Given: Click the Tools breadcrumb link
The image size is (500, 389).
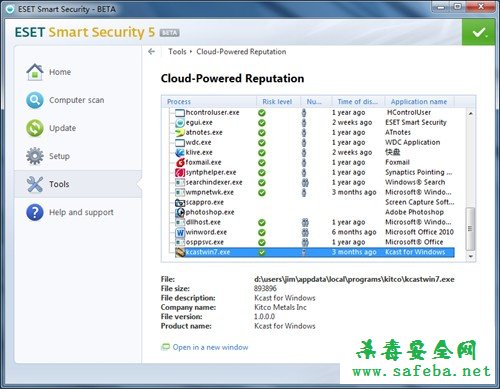Looking at the screenshot, I should [177, 52].
